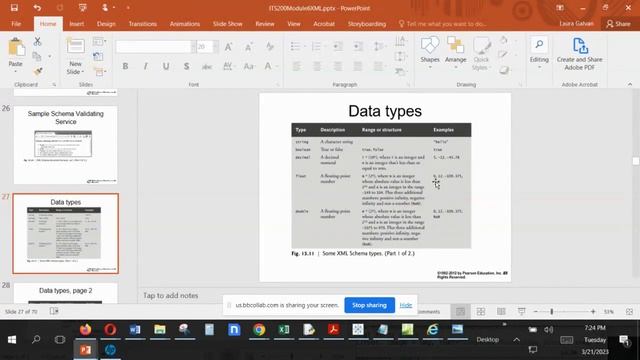640x360 pixels.
Task: Switch to the Slide Show tab
Action: [227, 24]
